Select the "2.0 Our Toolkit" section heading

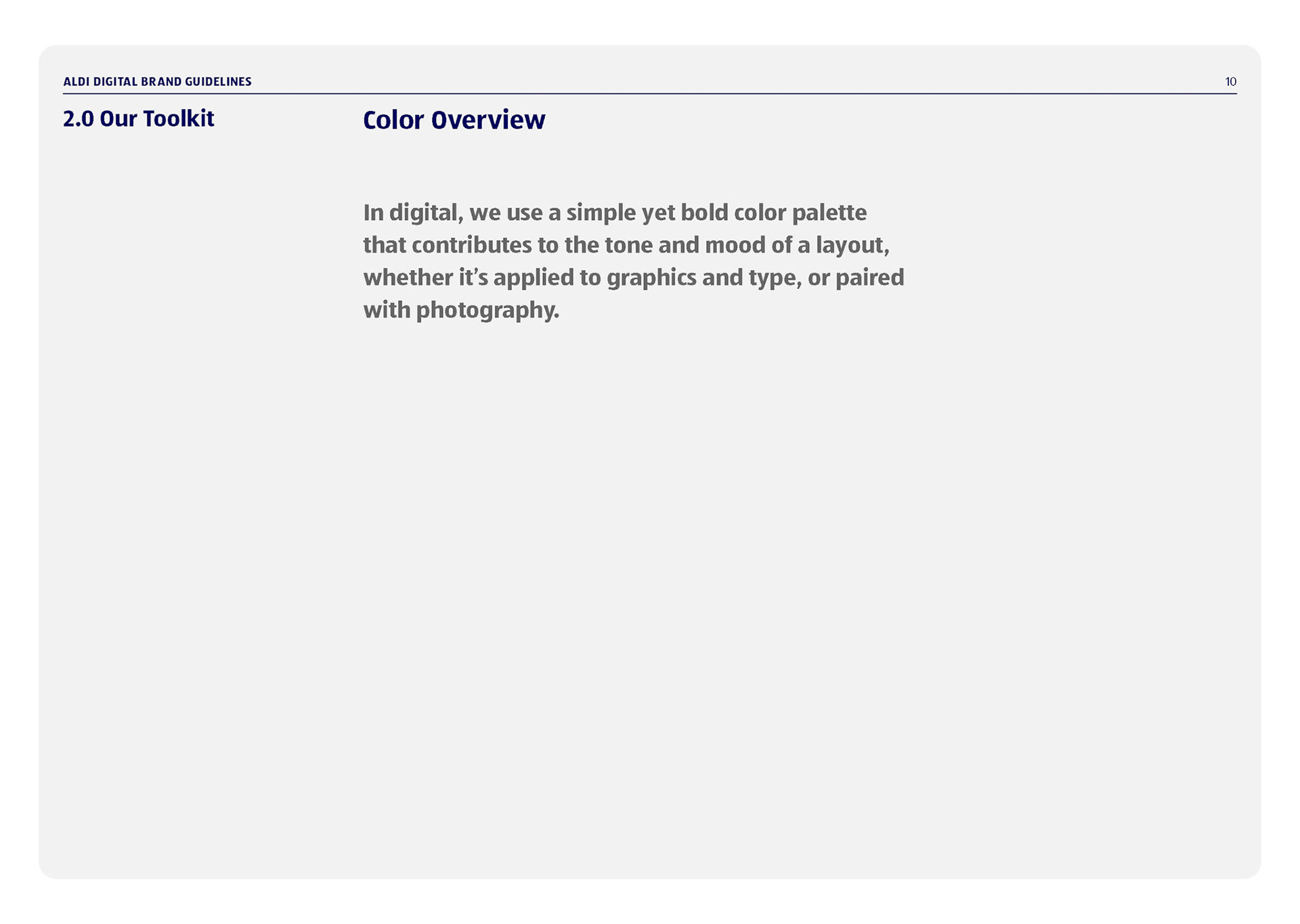tap(138, 119)
